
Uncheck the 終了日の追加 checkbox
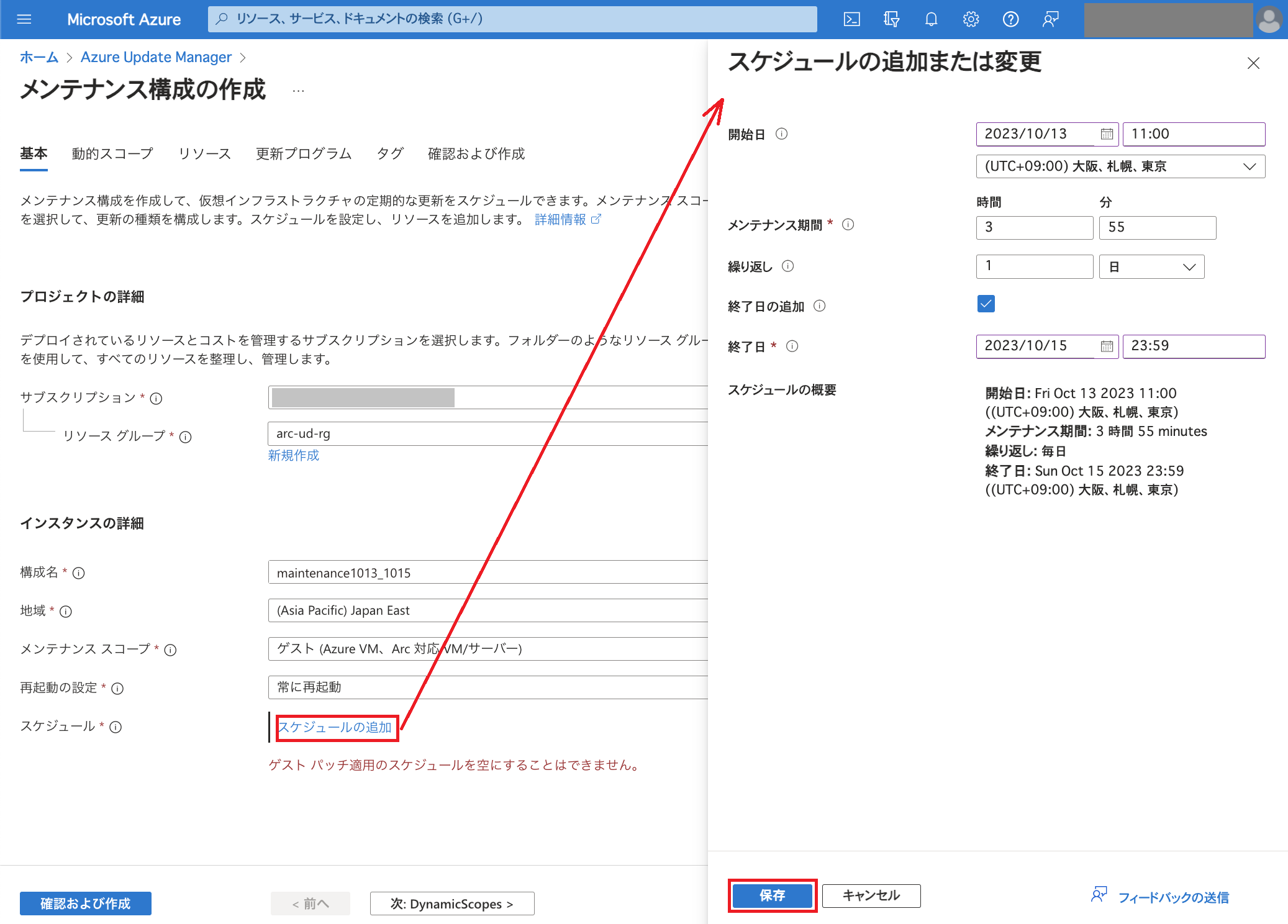coord(986,304)
